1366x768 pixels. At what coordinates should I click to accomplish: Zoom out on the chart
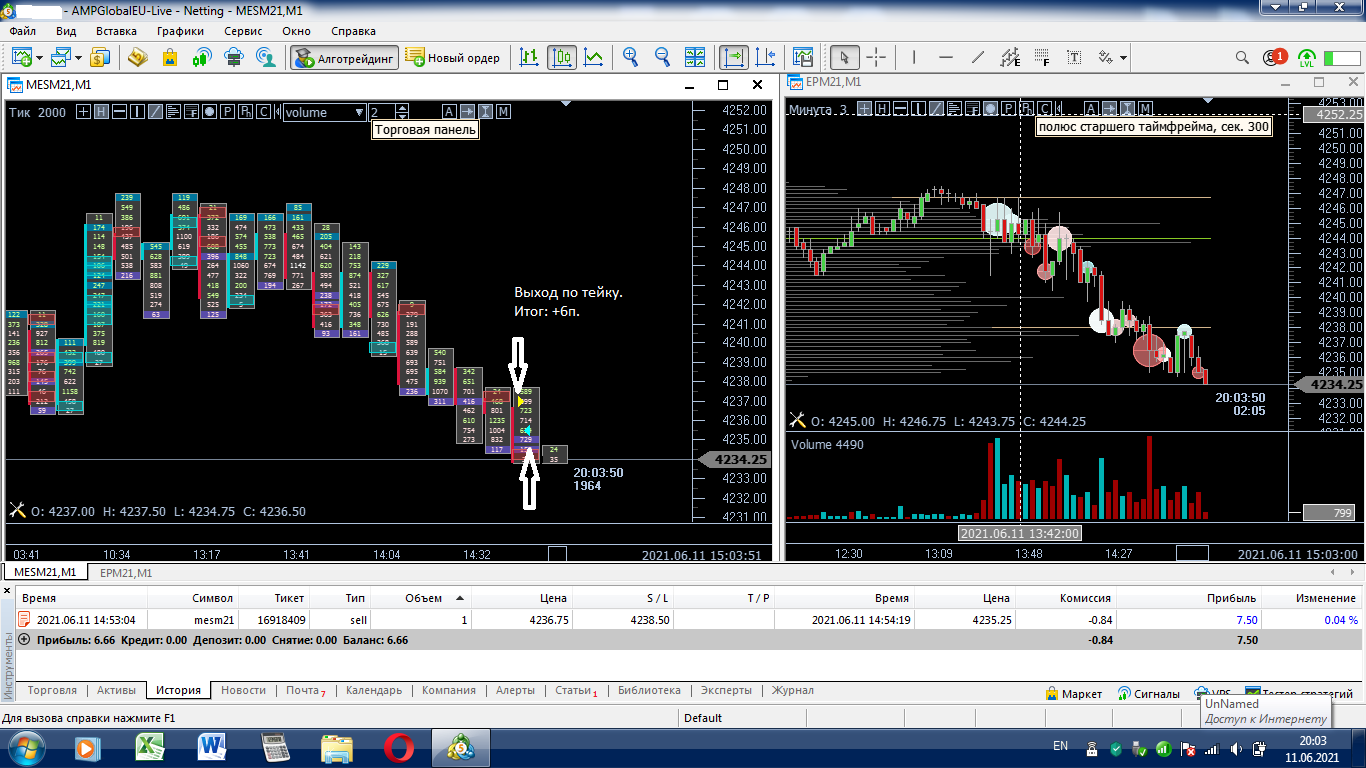(663, 57)
